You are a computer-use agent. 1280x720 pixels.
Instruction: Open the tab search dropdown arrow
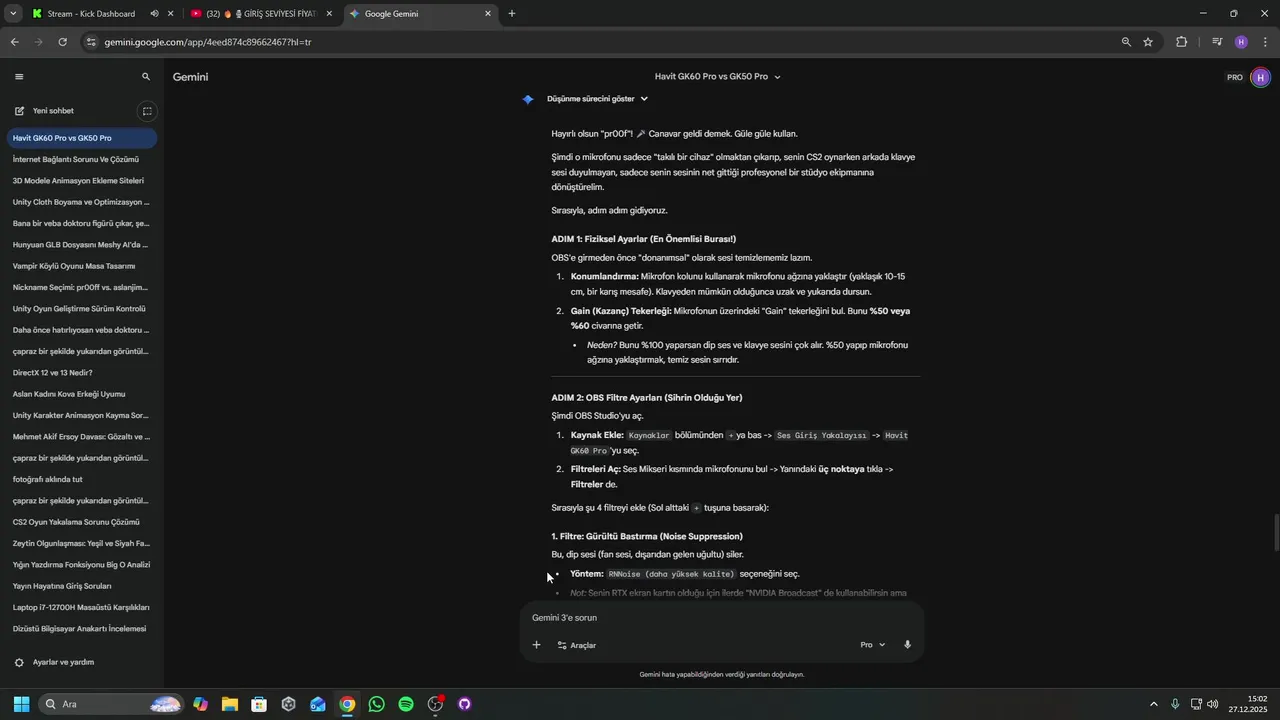13,14
